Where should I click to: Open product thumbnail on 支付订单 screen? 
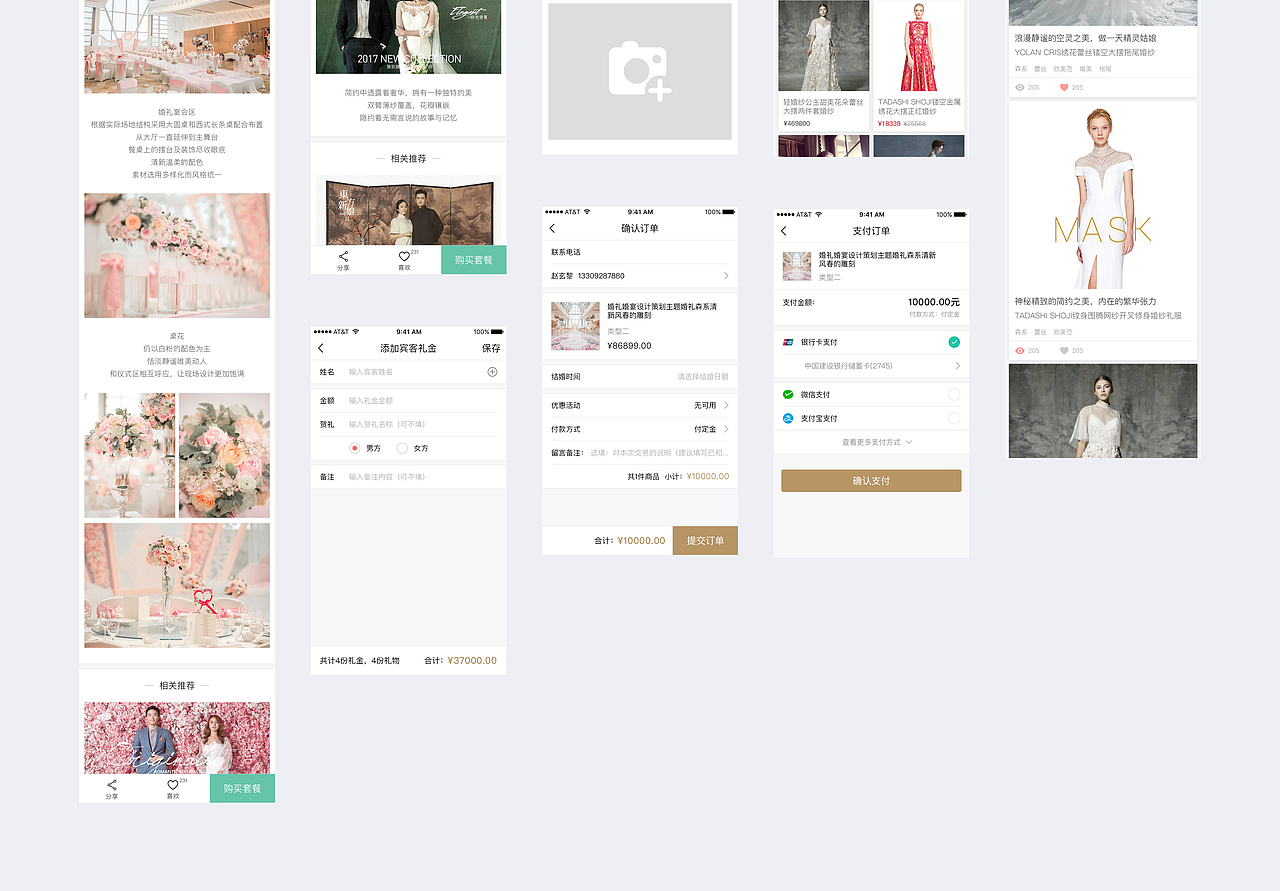(797, 266)
